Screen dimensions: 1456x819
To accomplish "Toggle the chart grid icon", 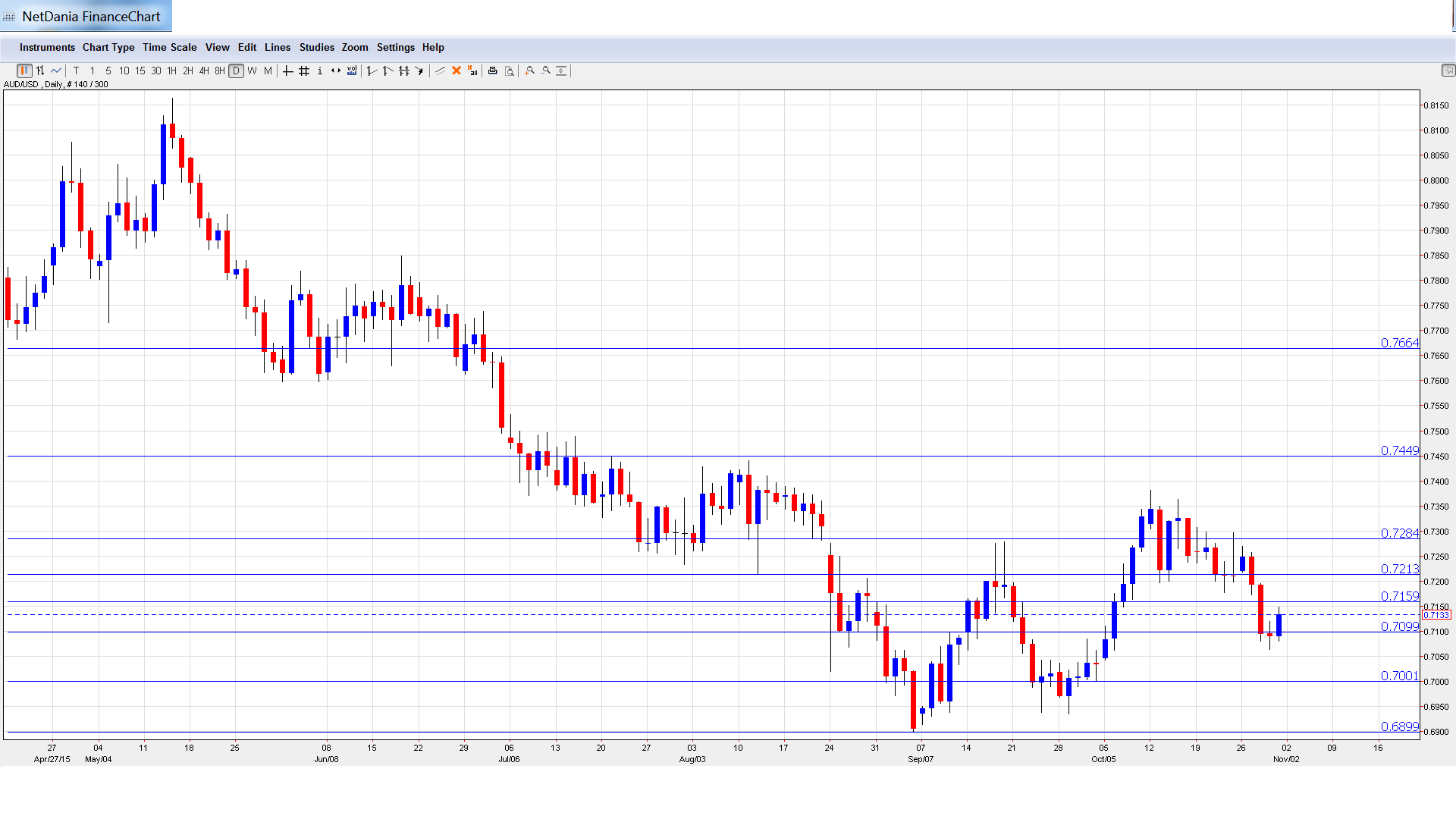I will [304, 71].
